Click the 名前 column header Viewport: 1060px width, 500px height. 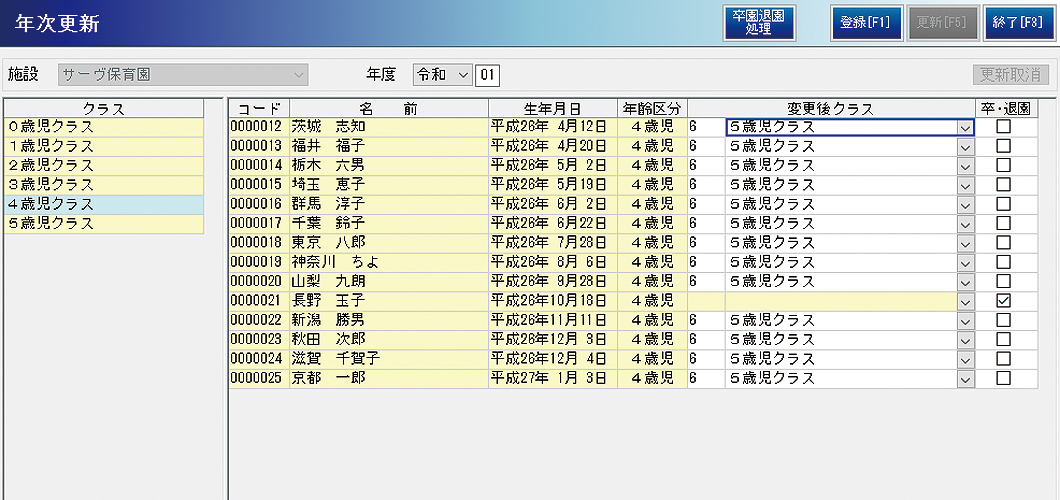point(388,108)
